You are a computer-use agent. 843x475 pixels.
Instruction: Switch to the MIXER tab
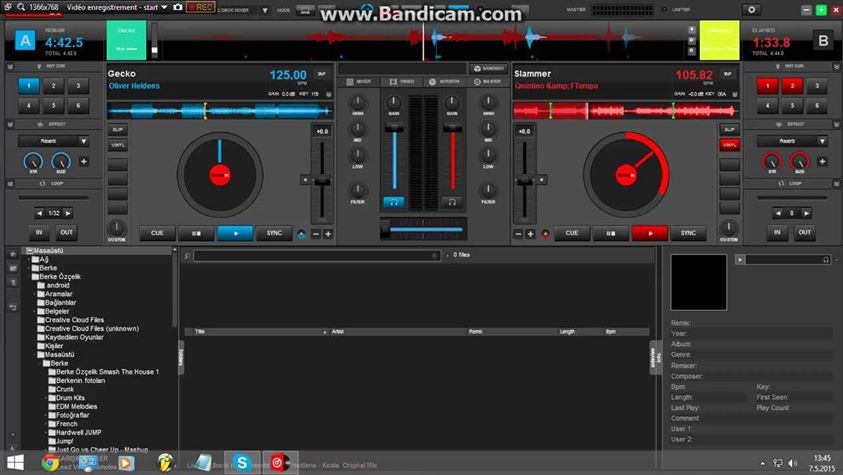[359, 82]
